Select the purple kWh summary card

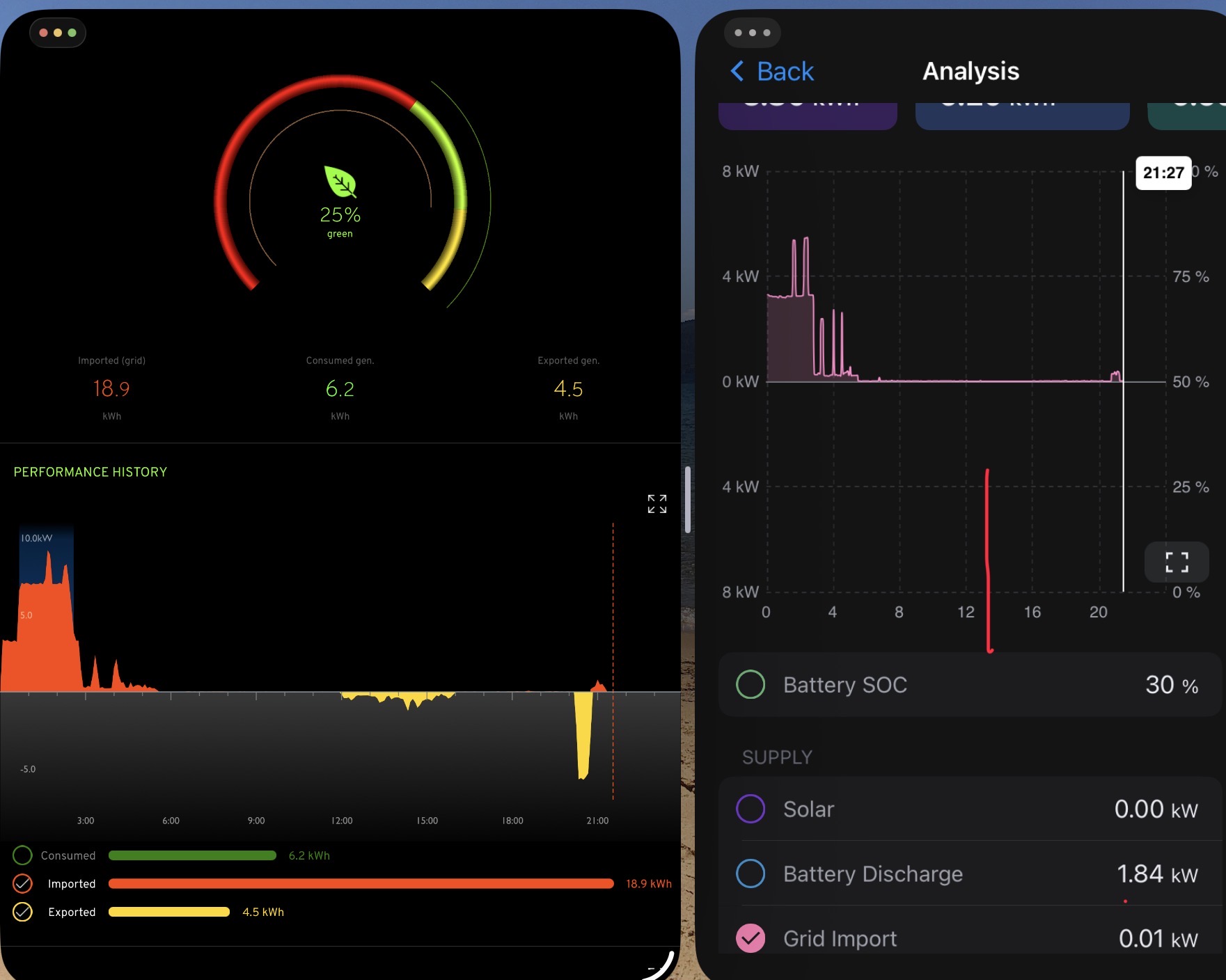click(x=807, y=116)
